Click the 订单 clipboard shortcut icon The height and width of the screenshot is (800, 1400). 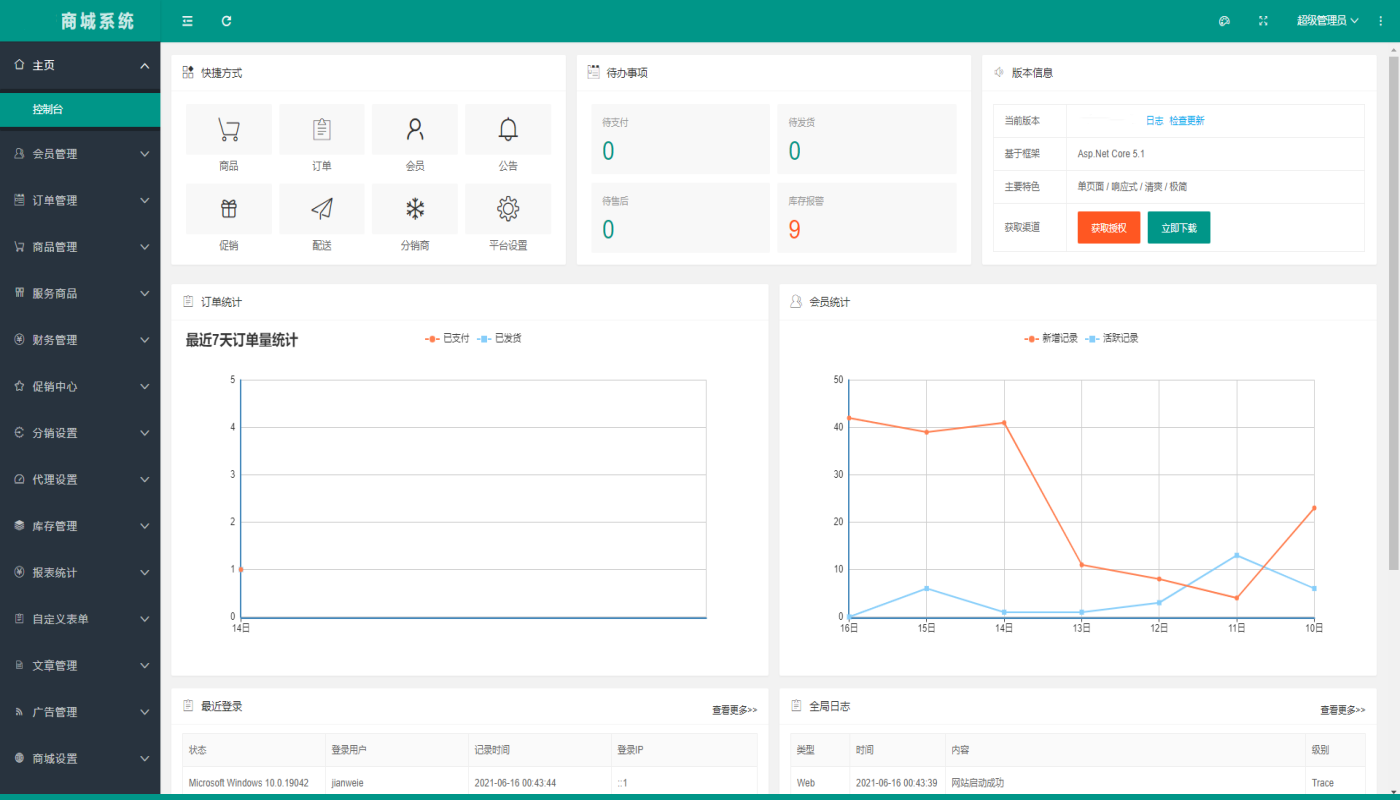(x=321, y=130)
